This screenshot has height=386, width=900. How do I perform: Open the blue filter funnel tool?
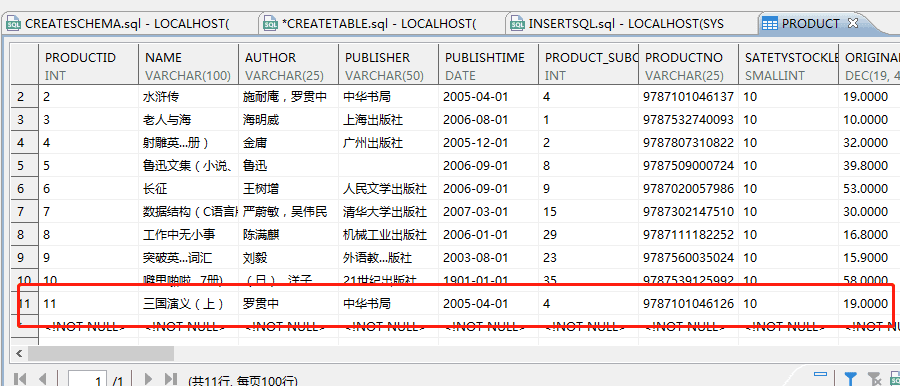[852, 379]
